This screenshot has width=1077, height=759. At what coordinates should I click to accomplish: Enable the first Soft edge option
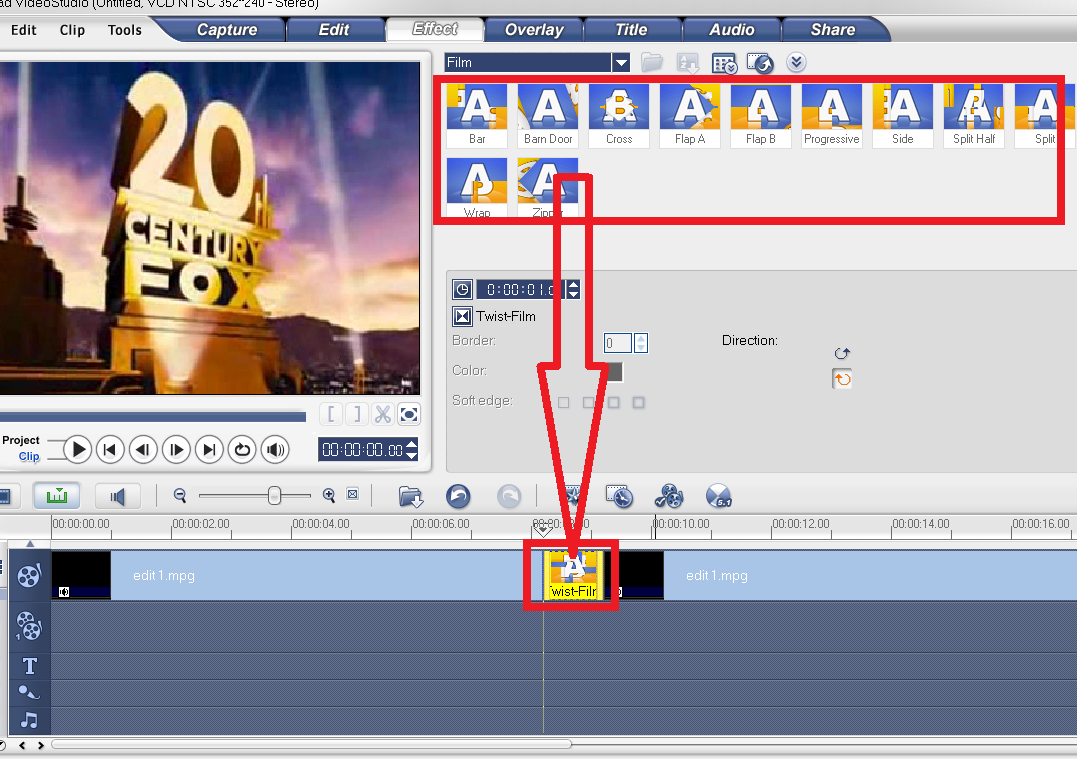[x=563, y=402]
